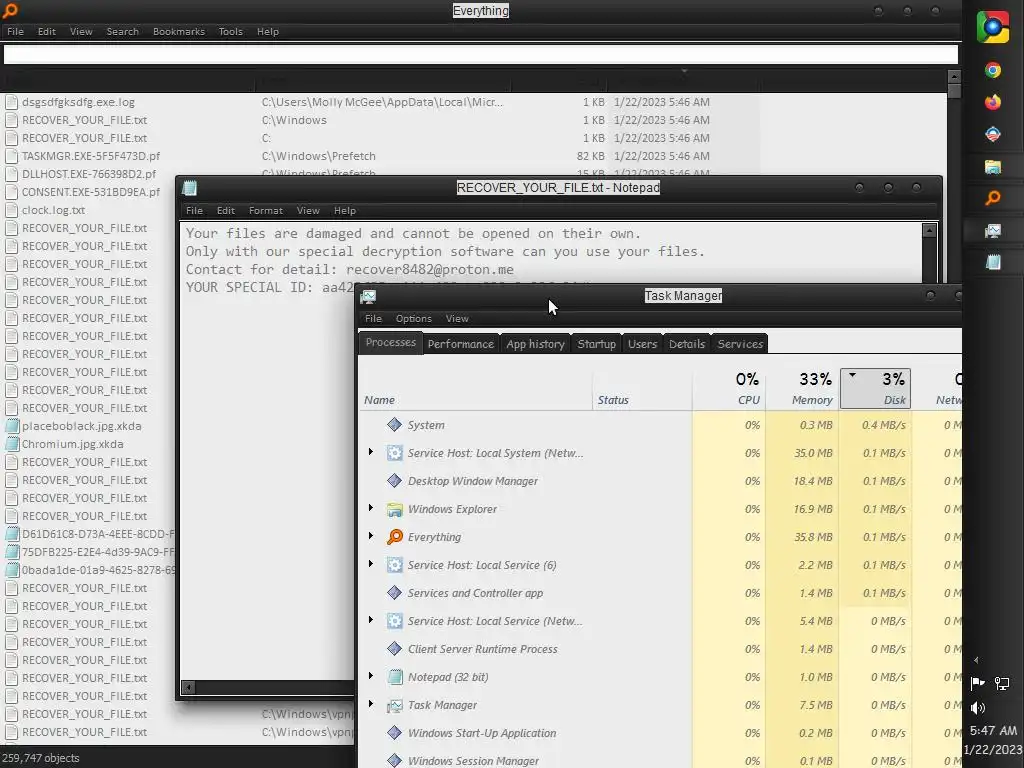The image size is (1024, 768).
Task: Open the Tools menu in Everything
Action: pos(231,31)
